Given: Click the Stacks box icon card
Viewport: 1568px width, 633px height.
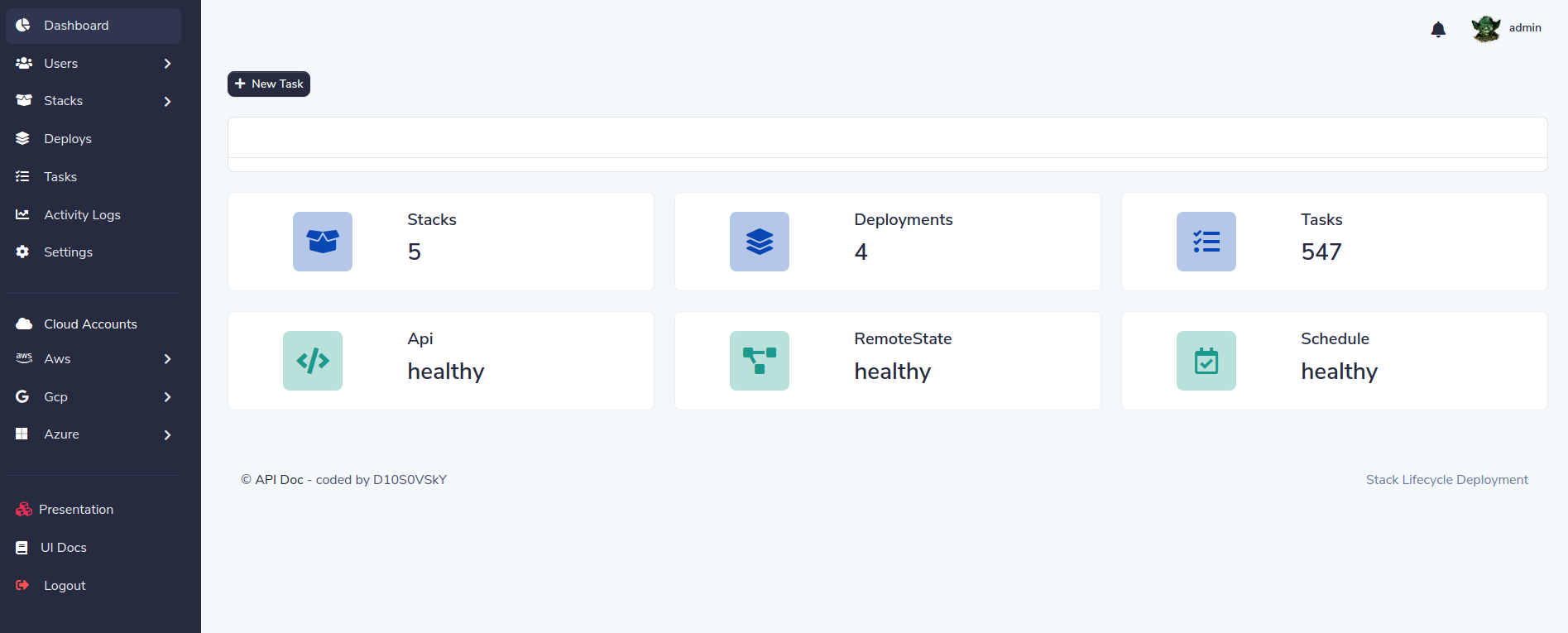Looking at the screenshot, I should click(x=323, y=242).
